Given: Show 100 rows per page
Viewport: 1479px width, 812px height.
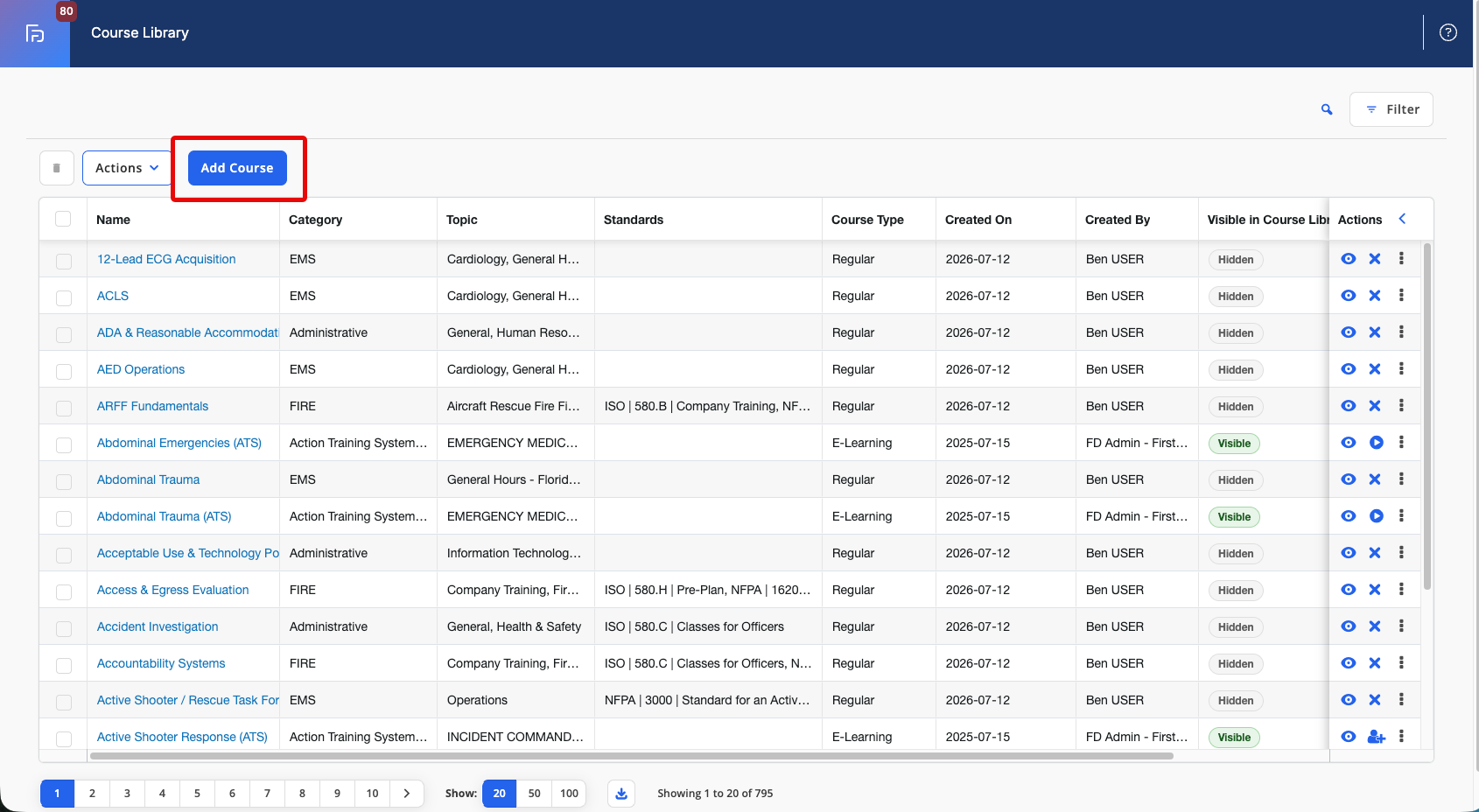Looking at the screenshot, I should click(569, 794).
